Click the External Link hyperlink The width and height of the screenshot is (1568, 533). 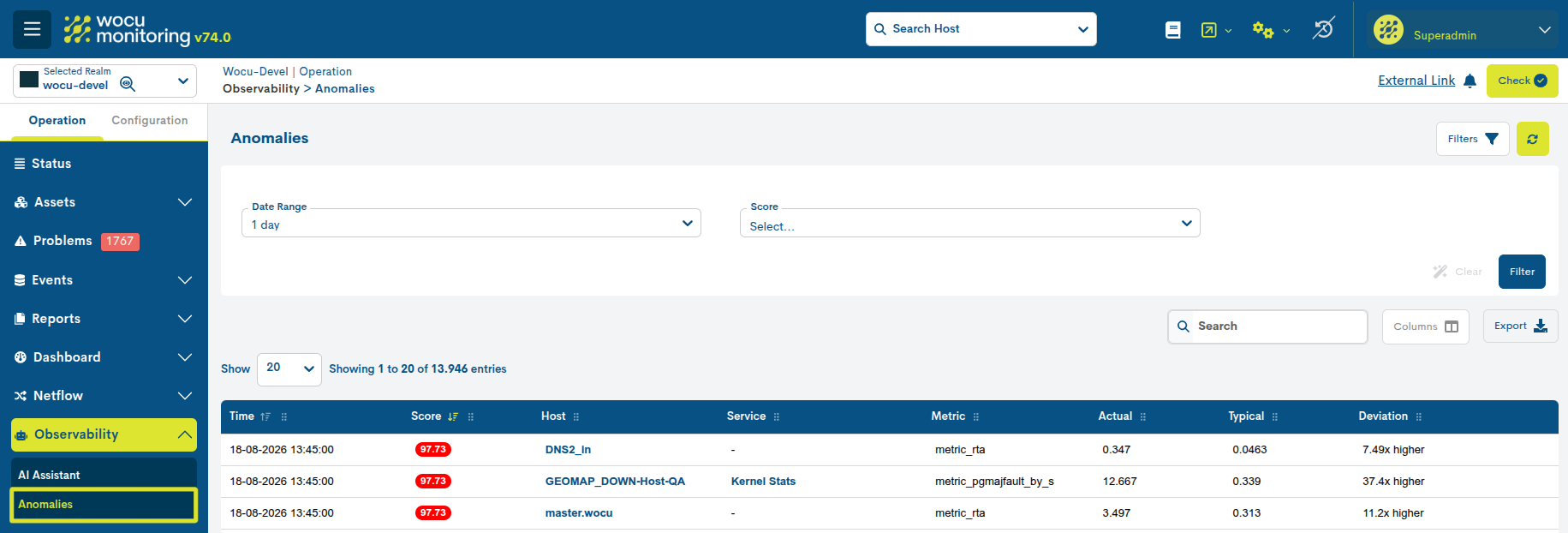(1416, 81)
